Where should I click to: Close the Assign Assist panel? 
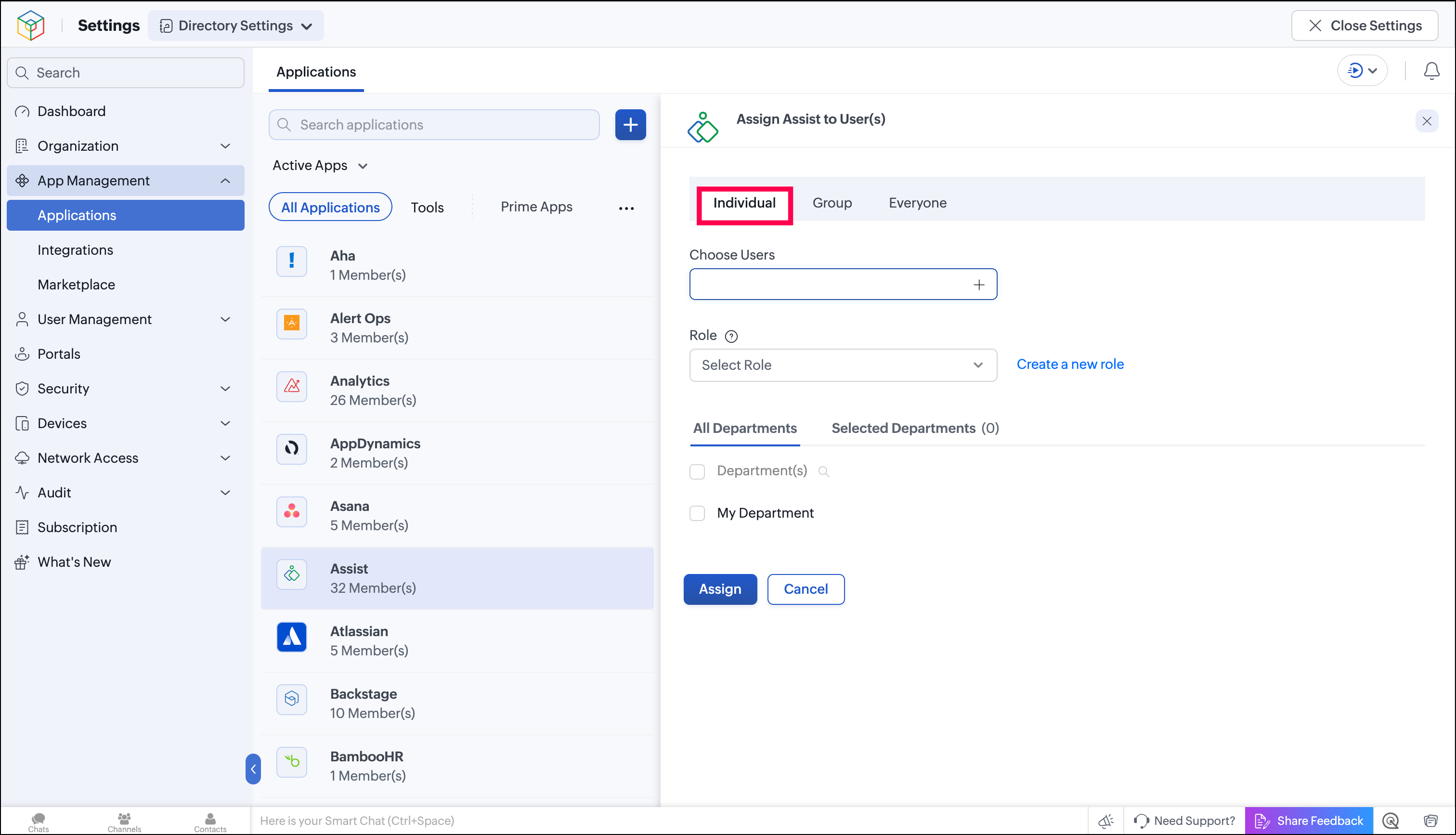click(x=1426, y=121)
